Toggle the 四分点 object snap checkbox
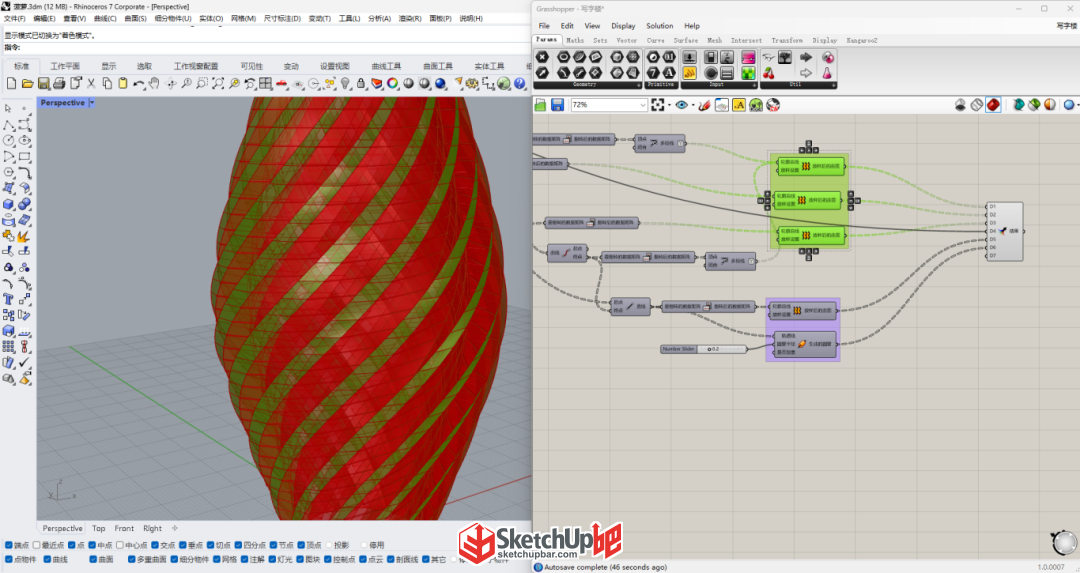The width and height of the screenshot is (1080, 573). [238, 545]
